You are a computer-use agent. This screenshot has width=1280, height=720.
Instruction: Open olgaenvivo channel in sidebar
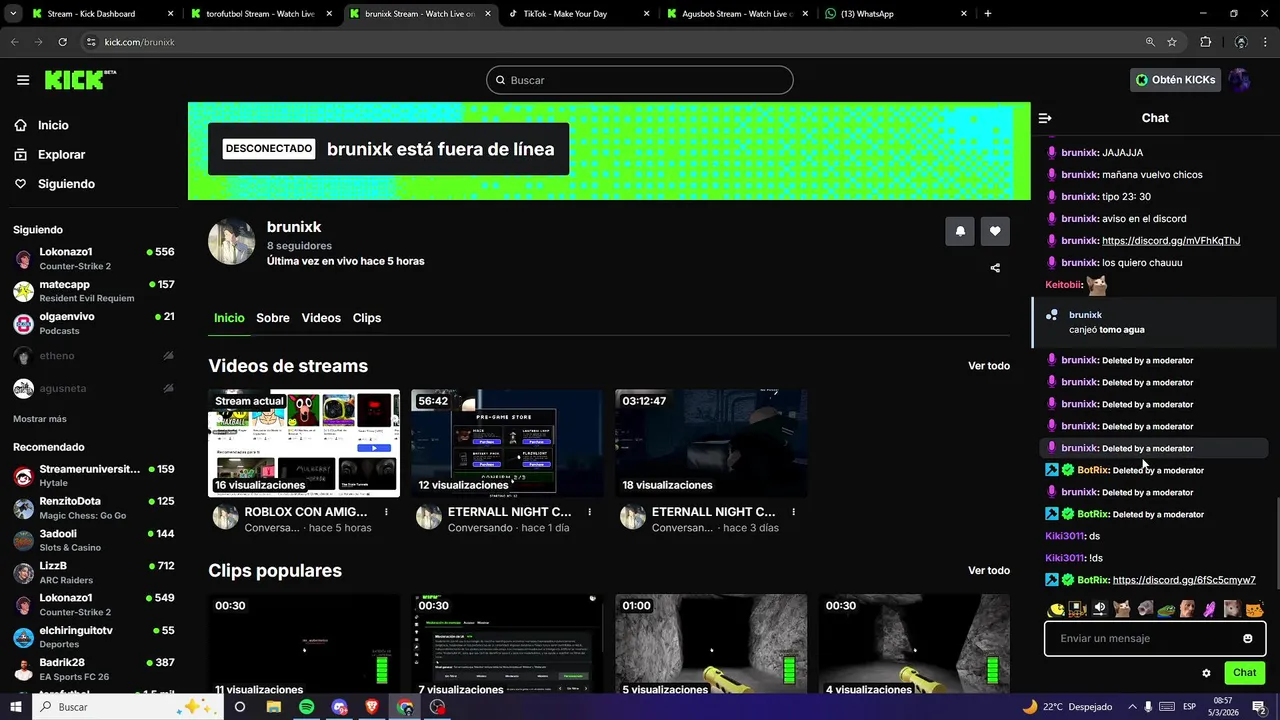tap(94, 323)
